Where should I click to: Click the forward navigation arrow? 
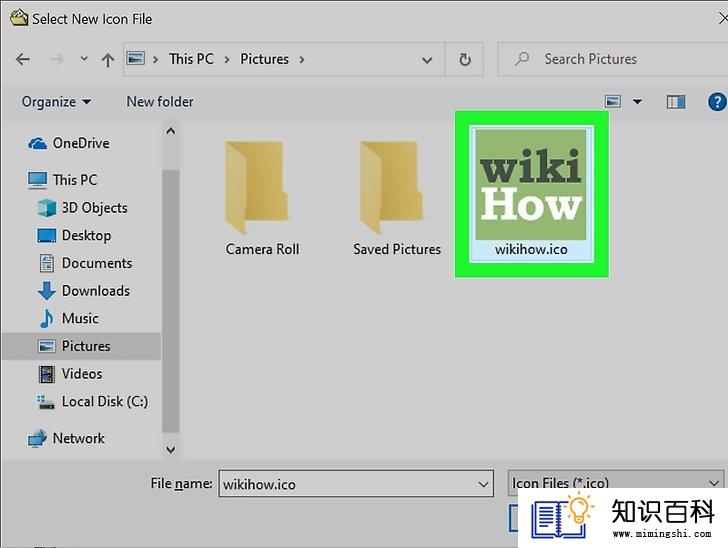pos(57,59)
